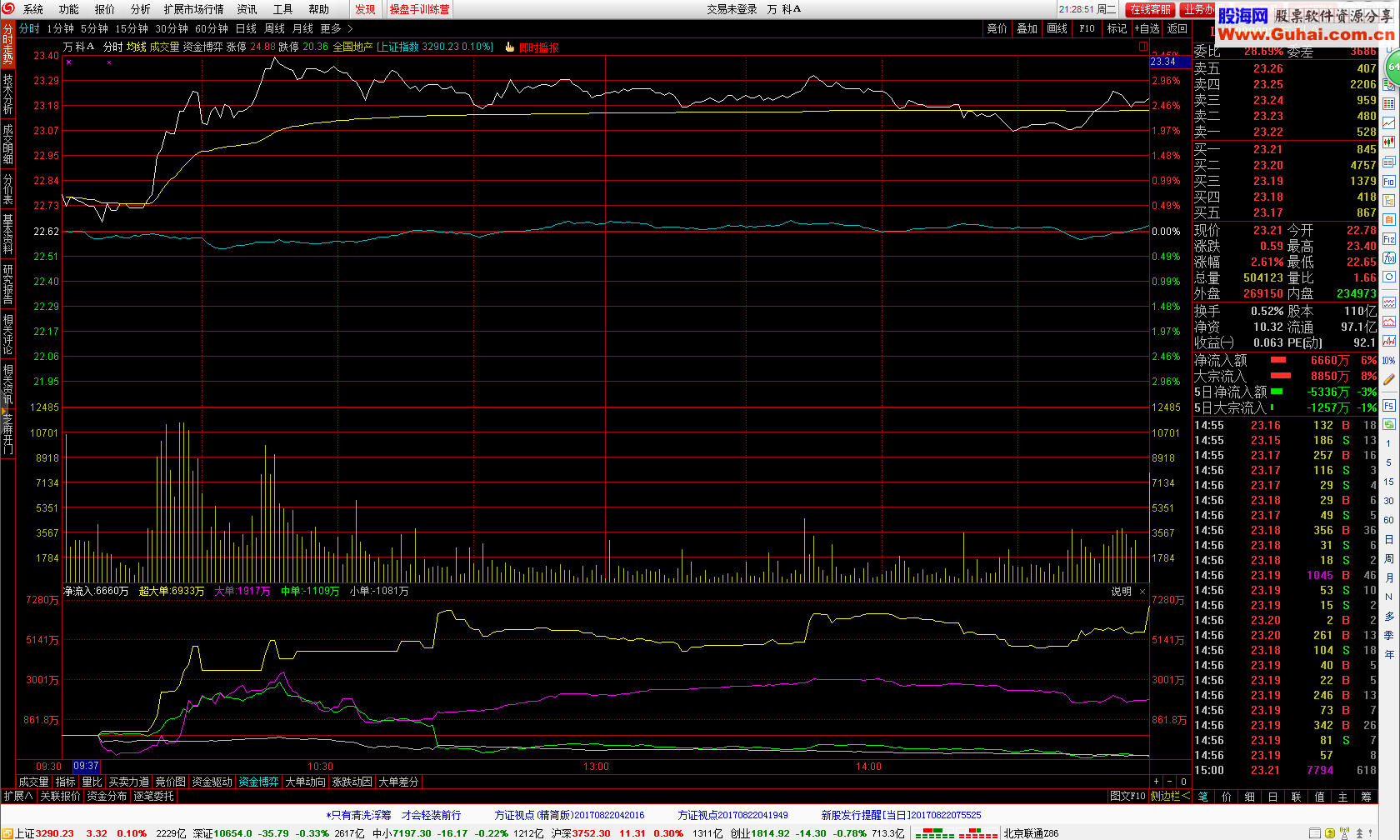The image size is (1400, 840).
Task: Open the 基本资料 sidebar tab
Action: pos(7,234)
